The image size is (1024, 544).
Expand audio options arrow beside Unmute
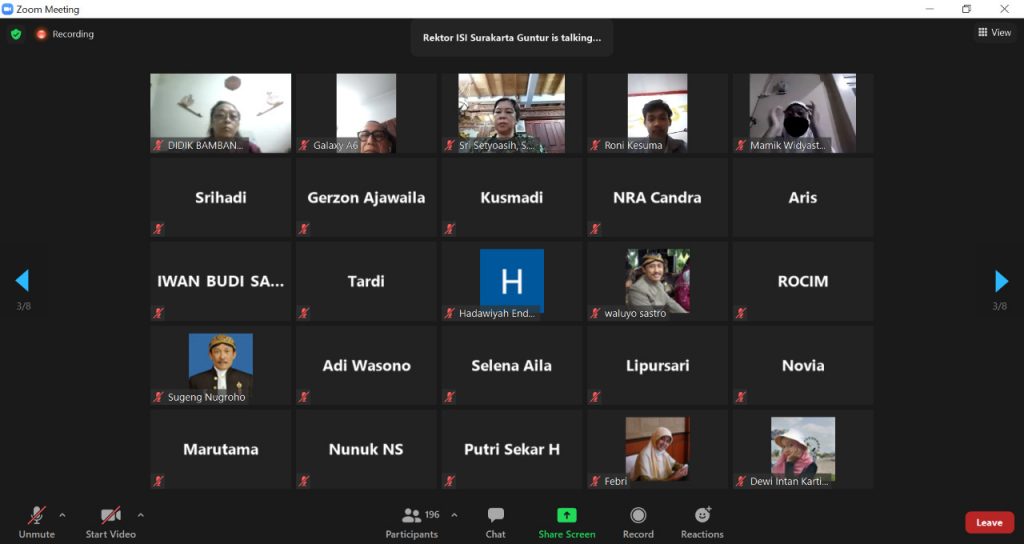pos(62,515)
